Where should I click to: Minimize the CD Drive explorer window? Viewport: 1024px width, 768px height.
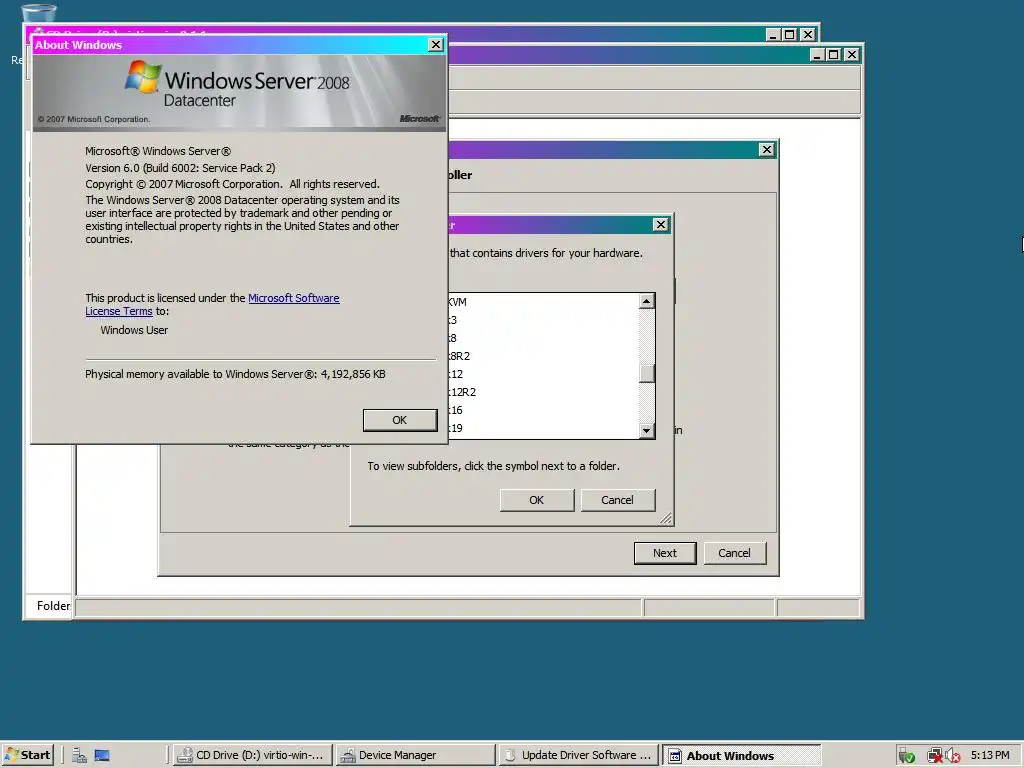[773, 35]
